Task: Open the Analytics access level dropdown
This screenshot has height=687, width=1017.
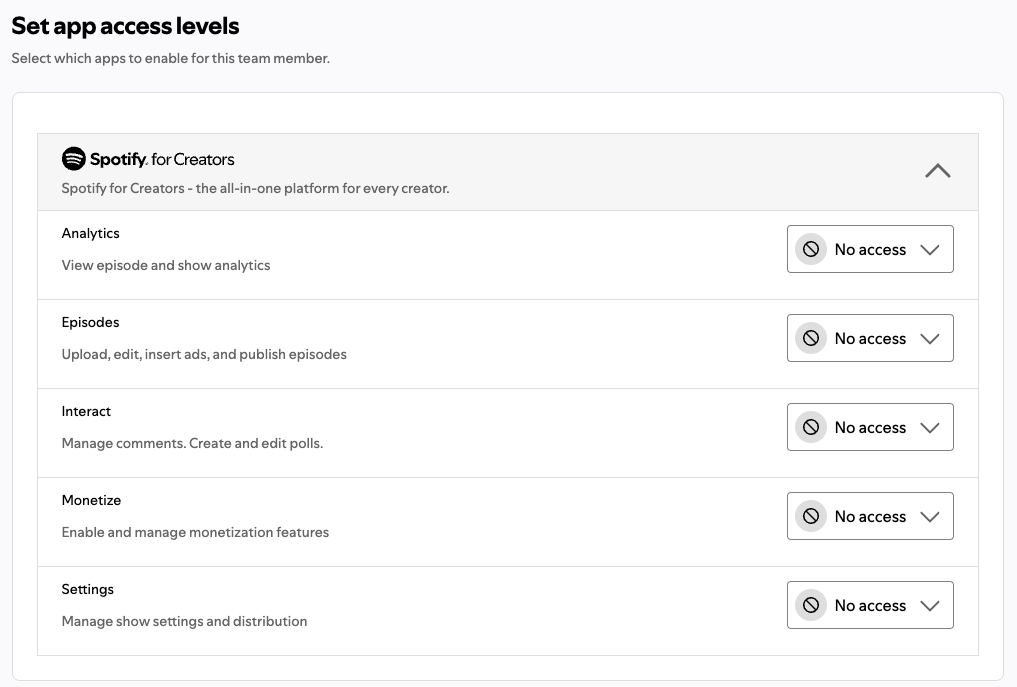Action: coord(870,249)
